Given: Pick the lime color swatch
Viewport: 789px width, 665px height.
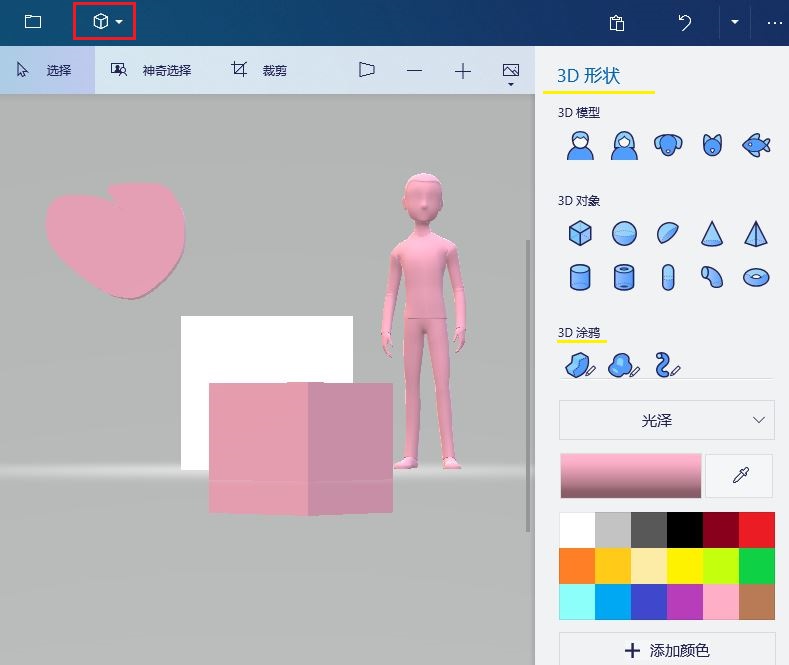Looking at the screenshot, I should pos(721,566).
